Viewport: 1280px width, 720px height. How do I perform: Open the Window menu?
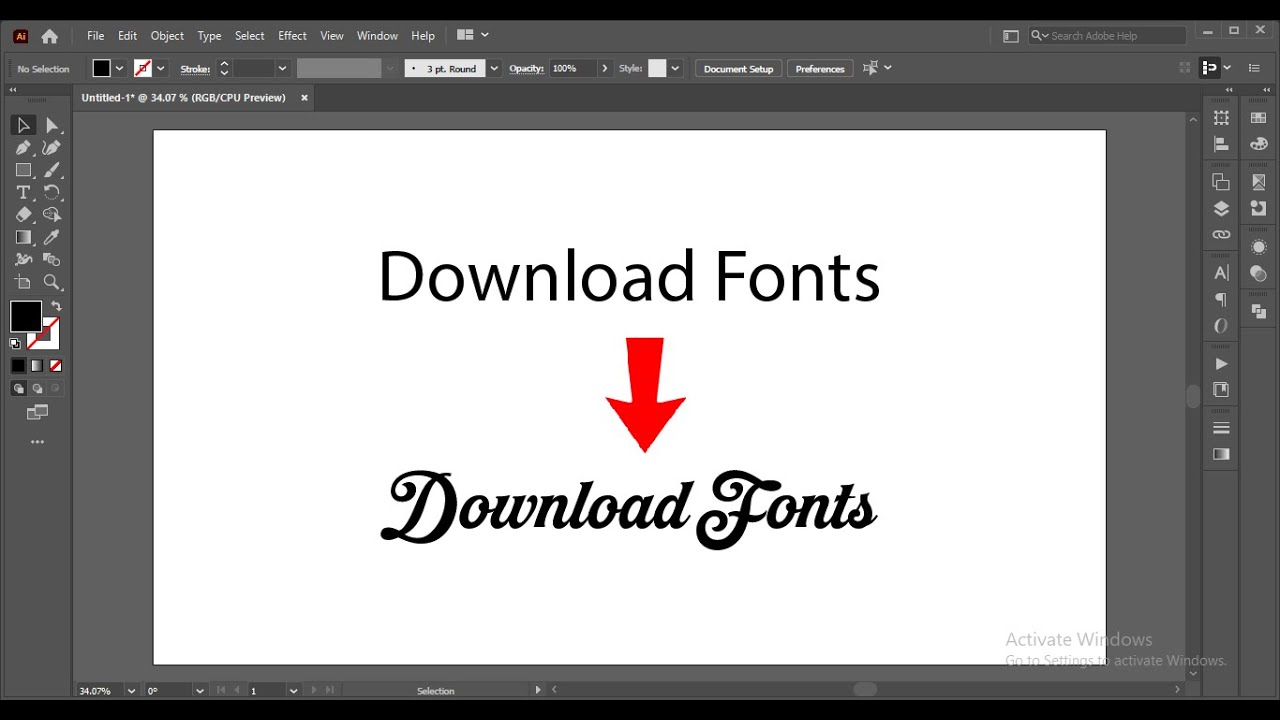[377, 36]
